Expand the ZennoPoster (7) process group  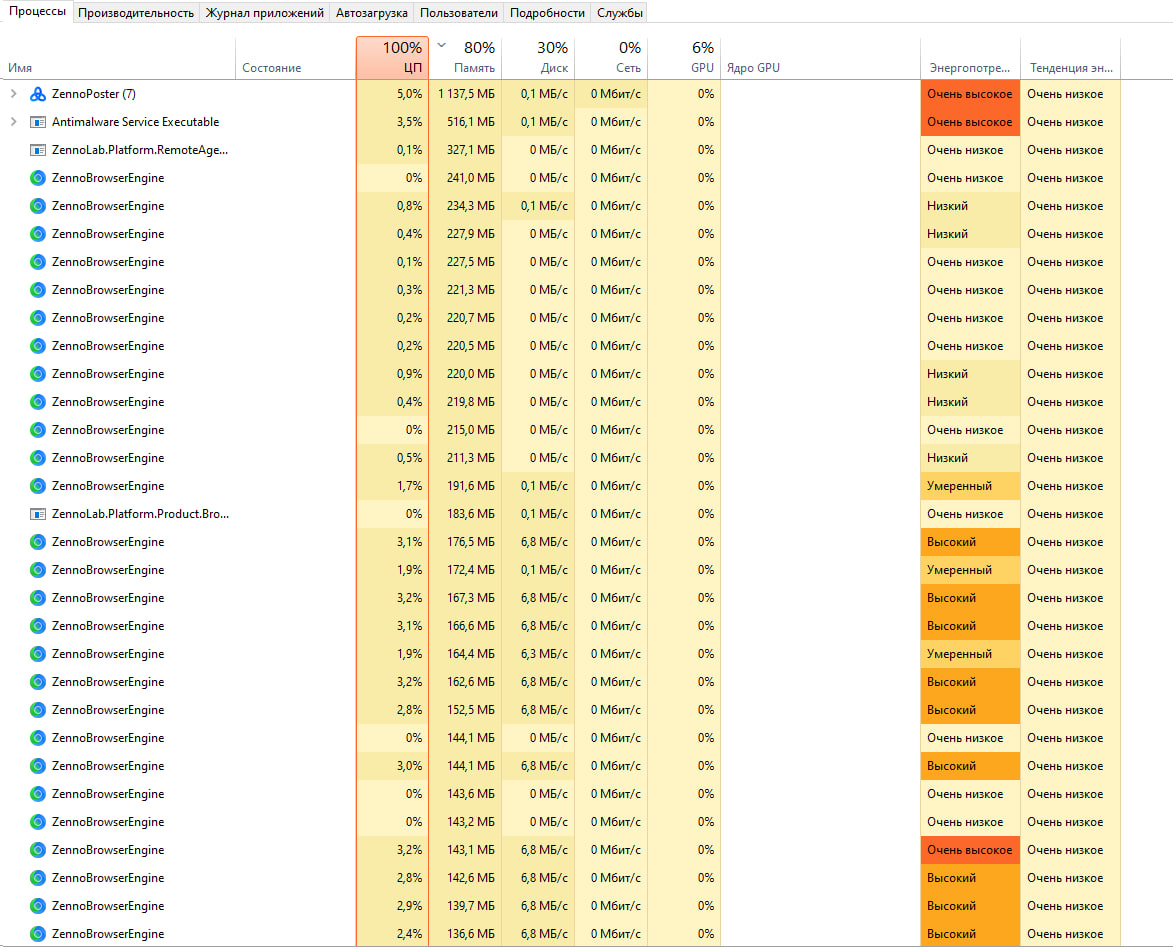click(x=13, y=94)
